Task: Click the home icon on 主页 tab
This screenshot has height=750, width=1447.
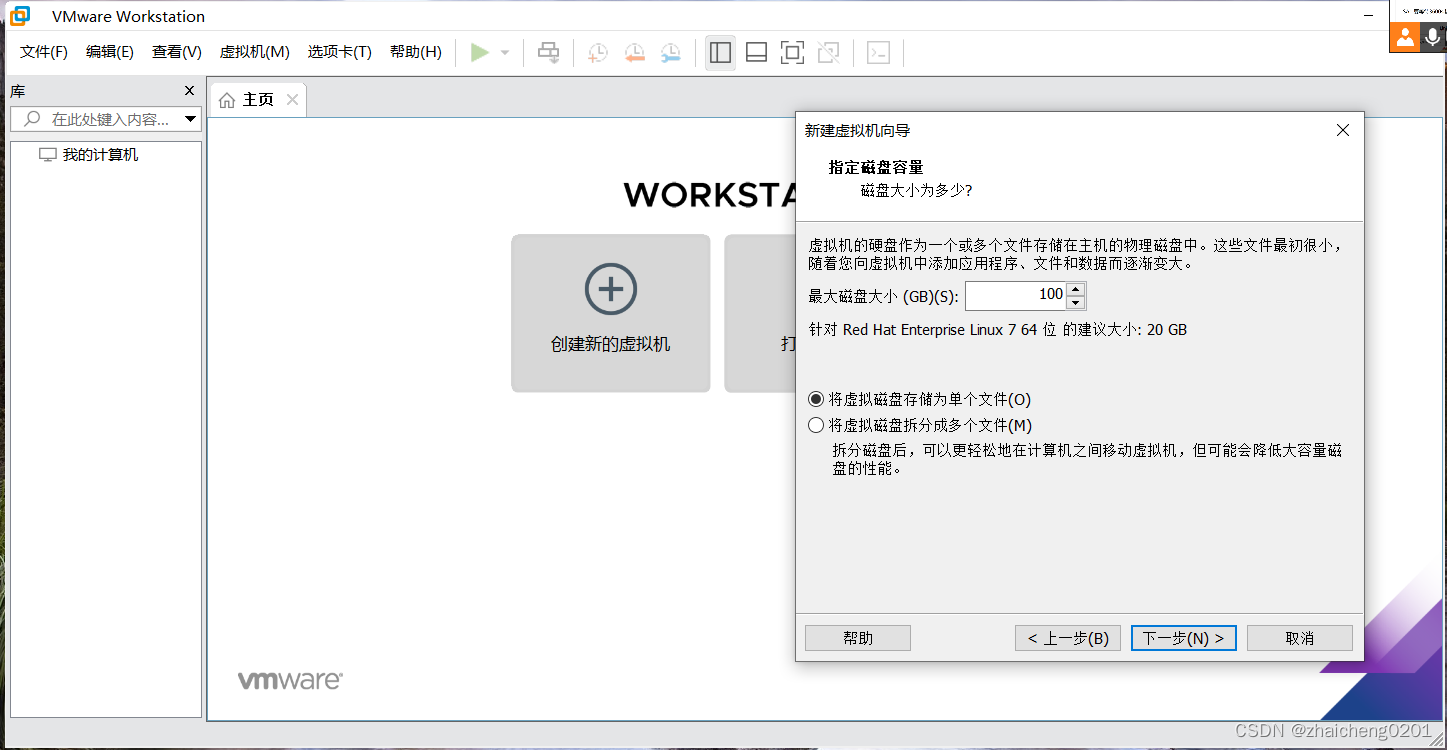Action: (x=227, y=100)
